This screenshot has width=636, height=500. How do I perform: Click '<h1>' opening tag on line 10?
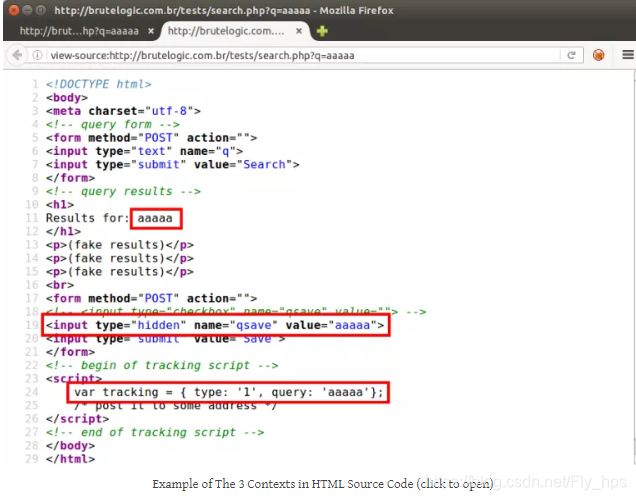pyautogui.click(x=60, y=204)
